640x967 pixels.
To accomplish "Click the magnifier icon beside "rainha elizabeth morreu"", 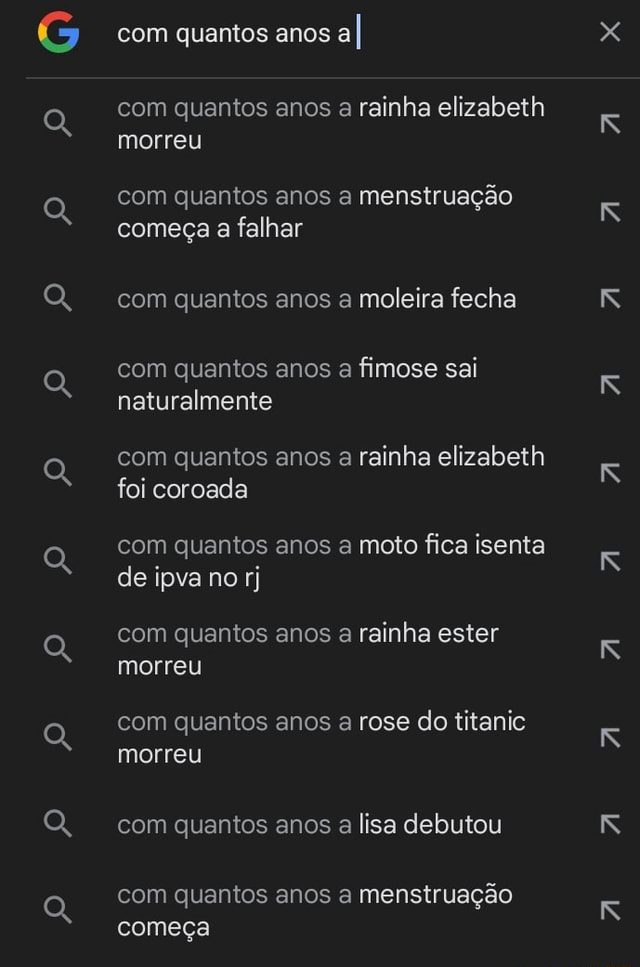I will point(58,123).
